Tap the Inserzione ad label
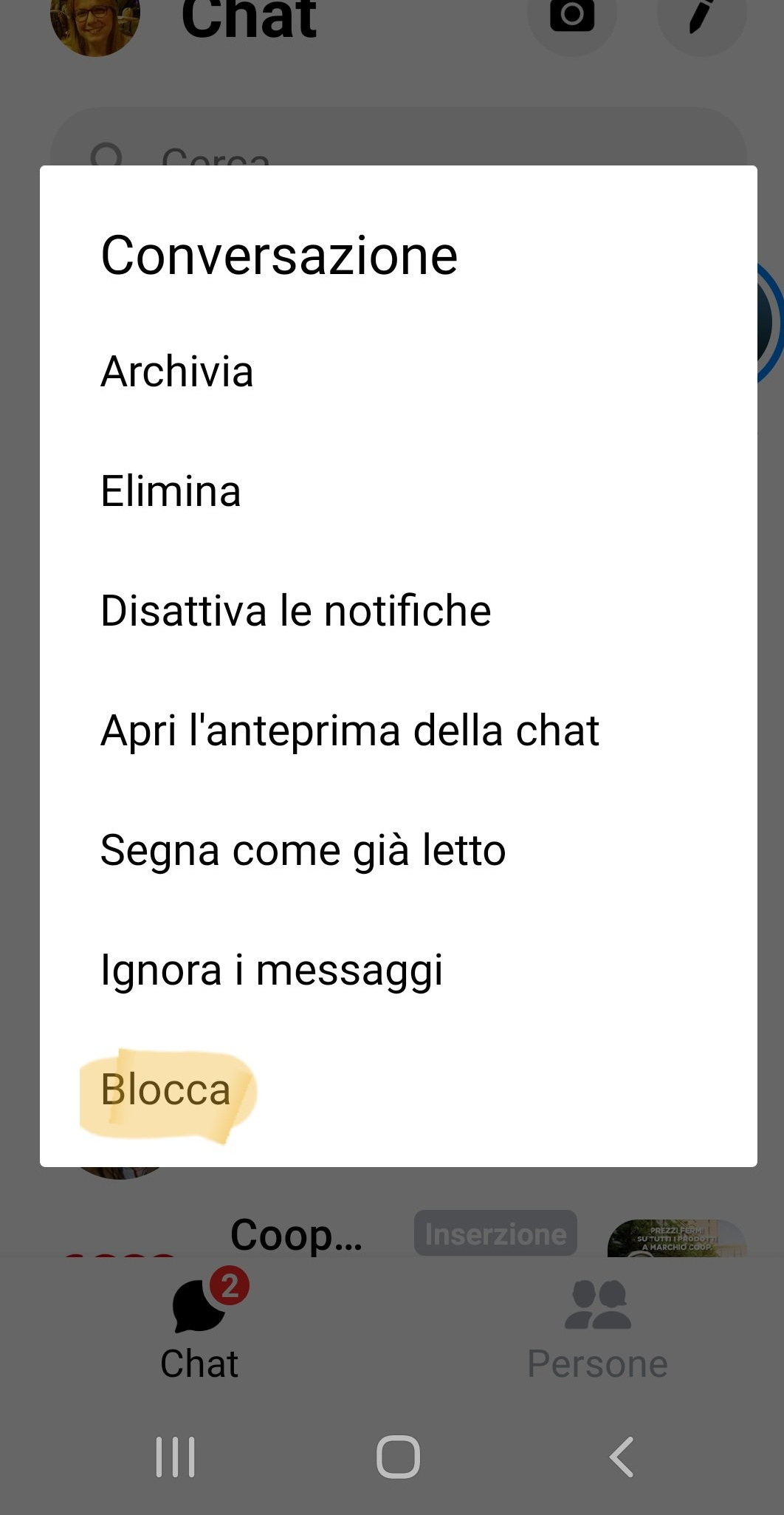The height and width of the screenshot is (1515, 784). point(495,1234)
